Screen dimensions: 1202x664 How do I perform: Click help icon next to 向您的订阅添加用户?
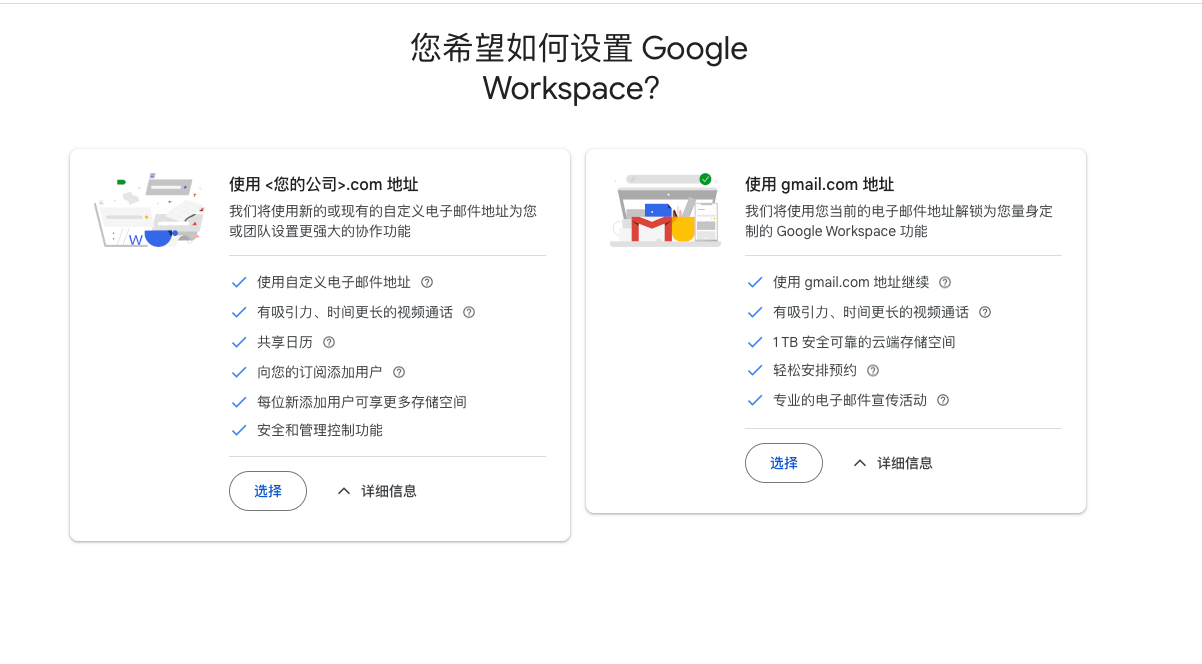coord(399,372)
